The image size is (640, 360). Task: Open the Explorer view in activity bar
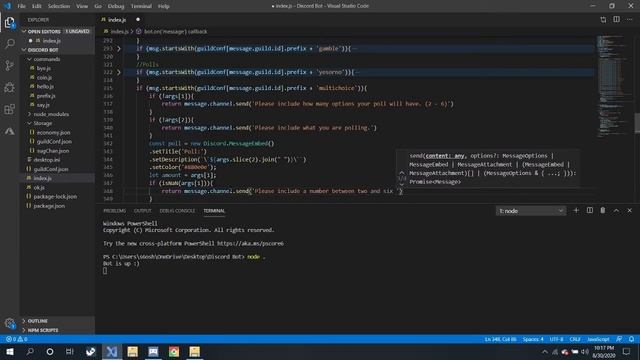(9, 22)
